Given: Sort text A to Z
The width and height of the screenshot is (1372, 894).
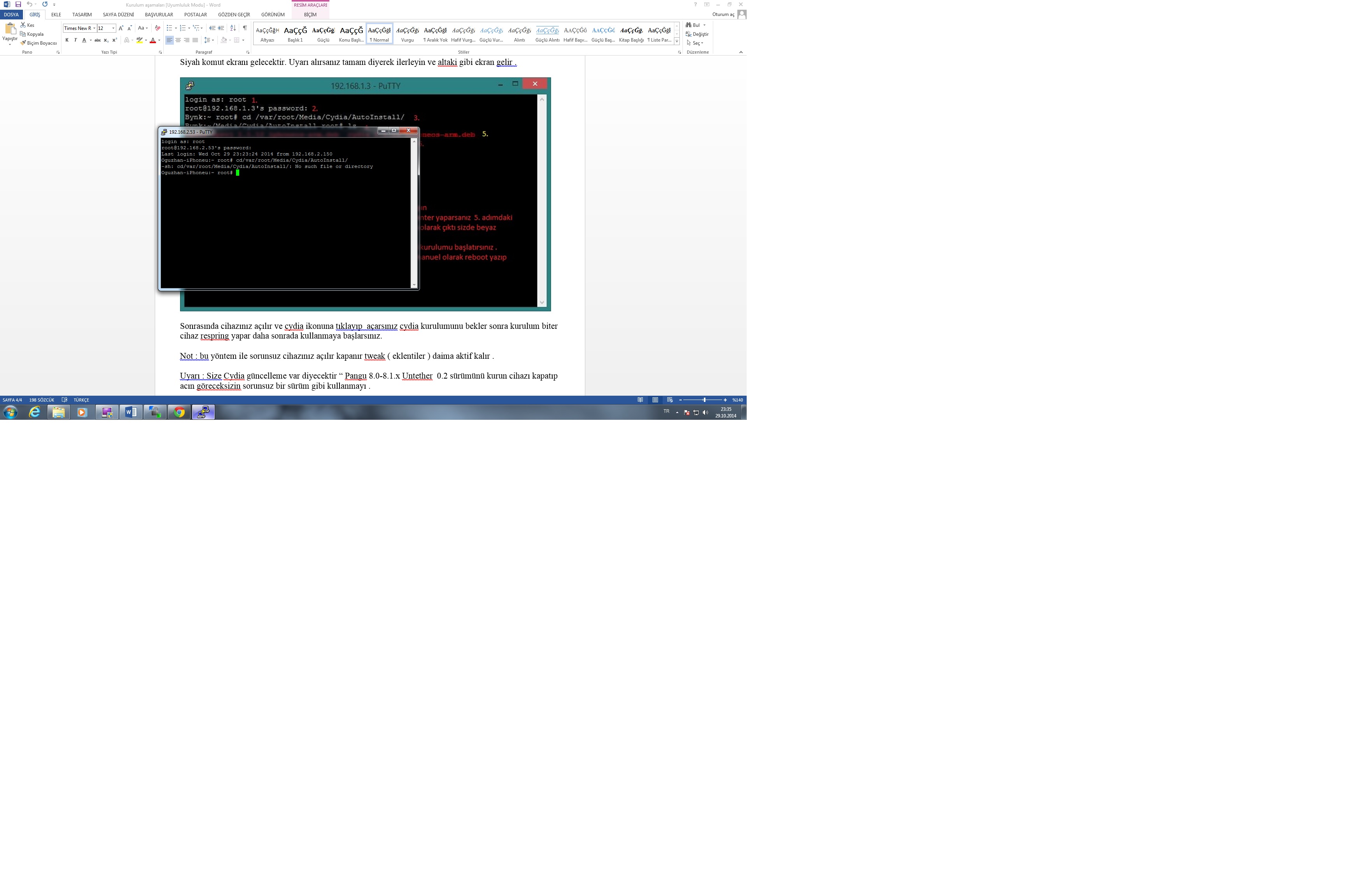Looking at the screenshot, I should tap(233, 28).
